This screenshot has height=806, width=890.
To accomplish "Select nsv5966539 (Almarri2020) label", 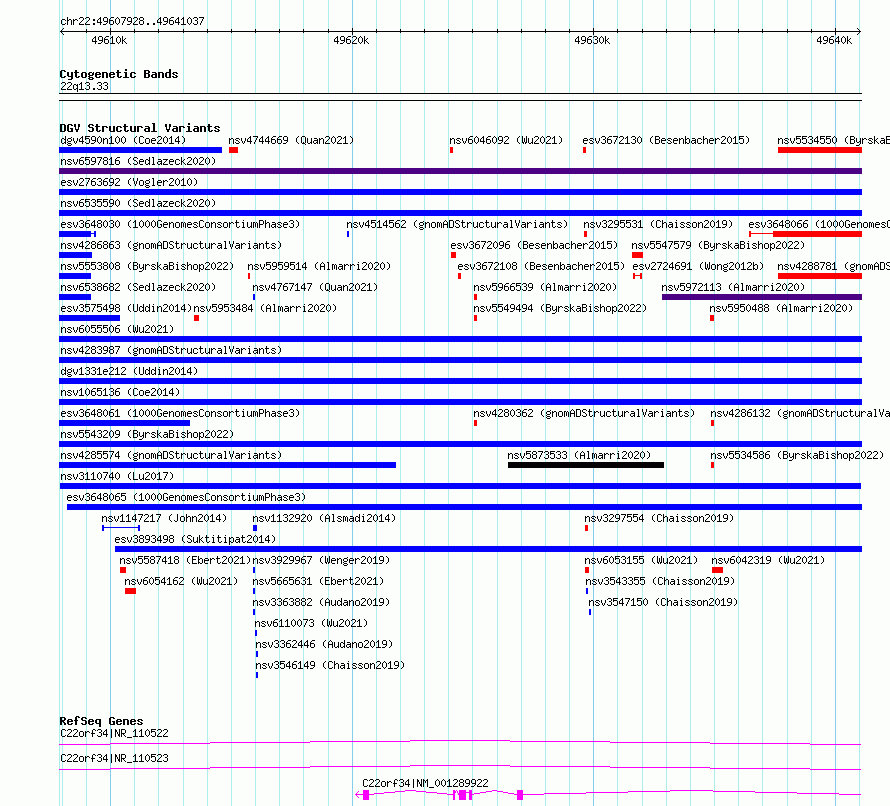I will click(545, 287).
